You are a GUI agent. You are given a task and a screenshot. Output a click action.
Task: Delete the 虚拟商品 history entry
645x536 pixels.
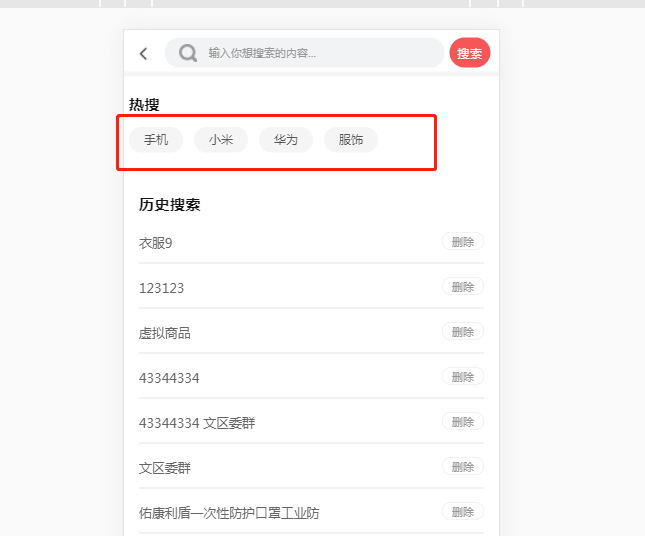click(463, 332)
